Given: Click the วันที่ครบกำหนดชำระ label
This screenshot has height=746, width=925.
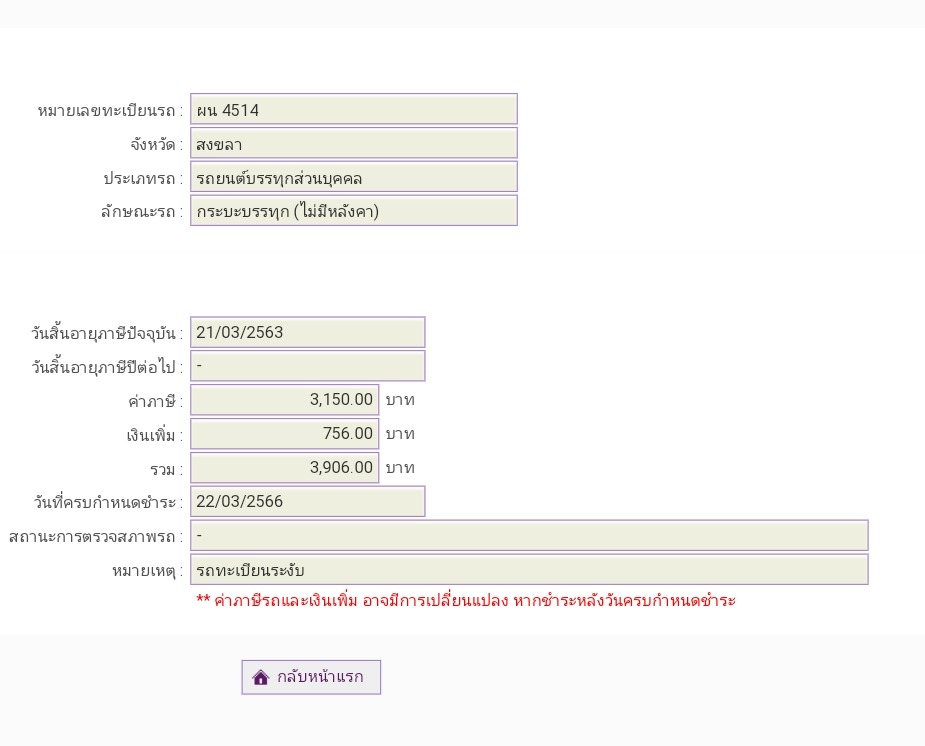Looking at the screenshot, I should point(108,503).
